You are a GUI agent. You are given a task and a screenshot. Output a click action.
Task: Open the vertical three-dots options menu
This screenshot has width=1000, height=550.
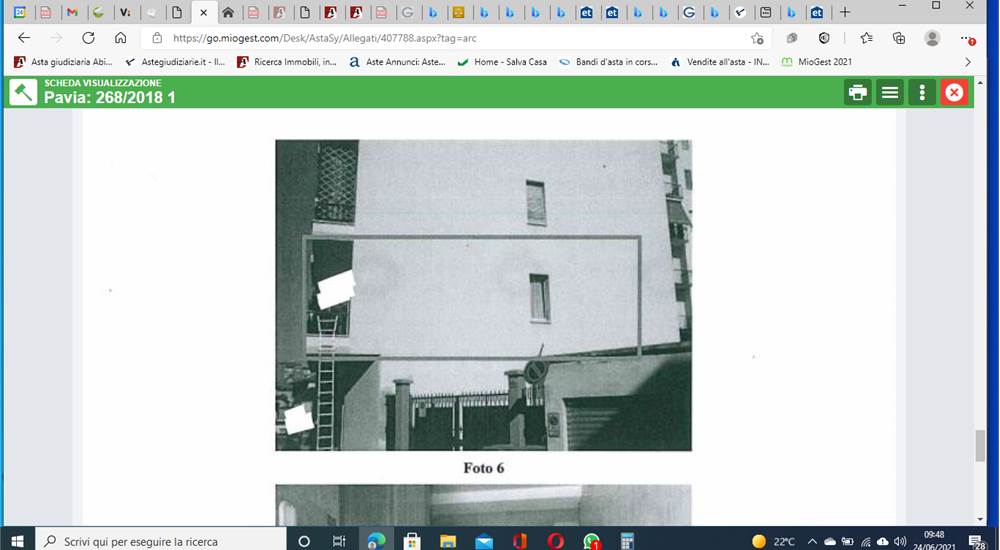(x=922, y=93)
